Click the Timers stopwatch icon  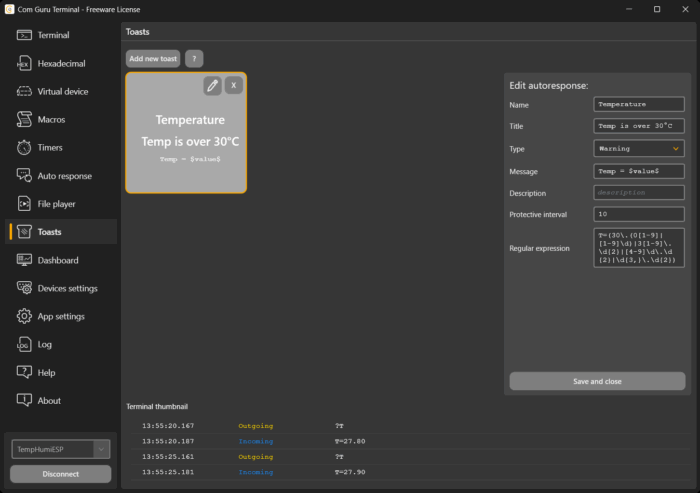point(24,147)
